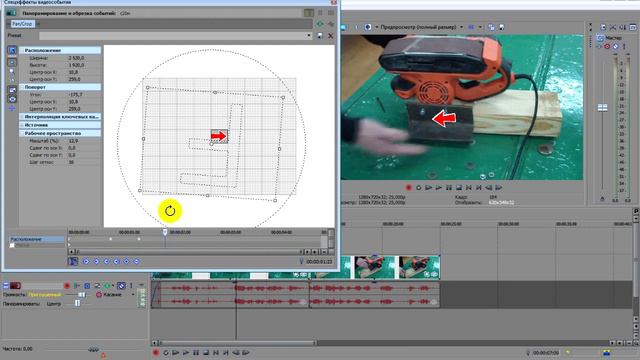This screenshot has width=640, height=360.
Task: Open the Preset dropdown arrow
Action: coord(309,36)
